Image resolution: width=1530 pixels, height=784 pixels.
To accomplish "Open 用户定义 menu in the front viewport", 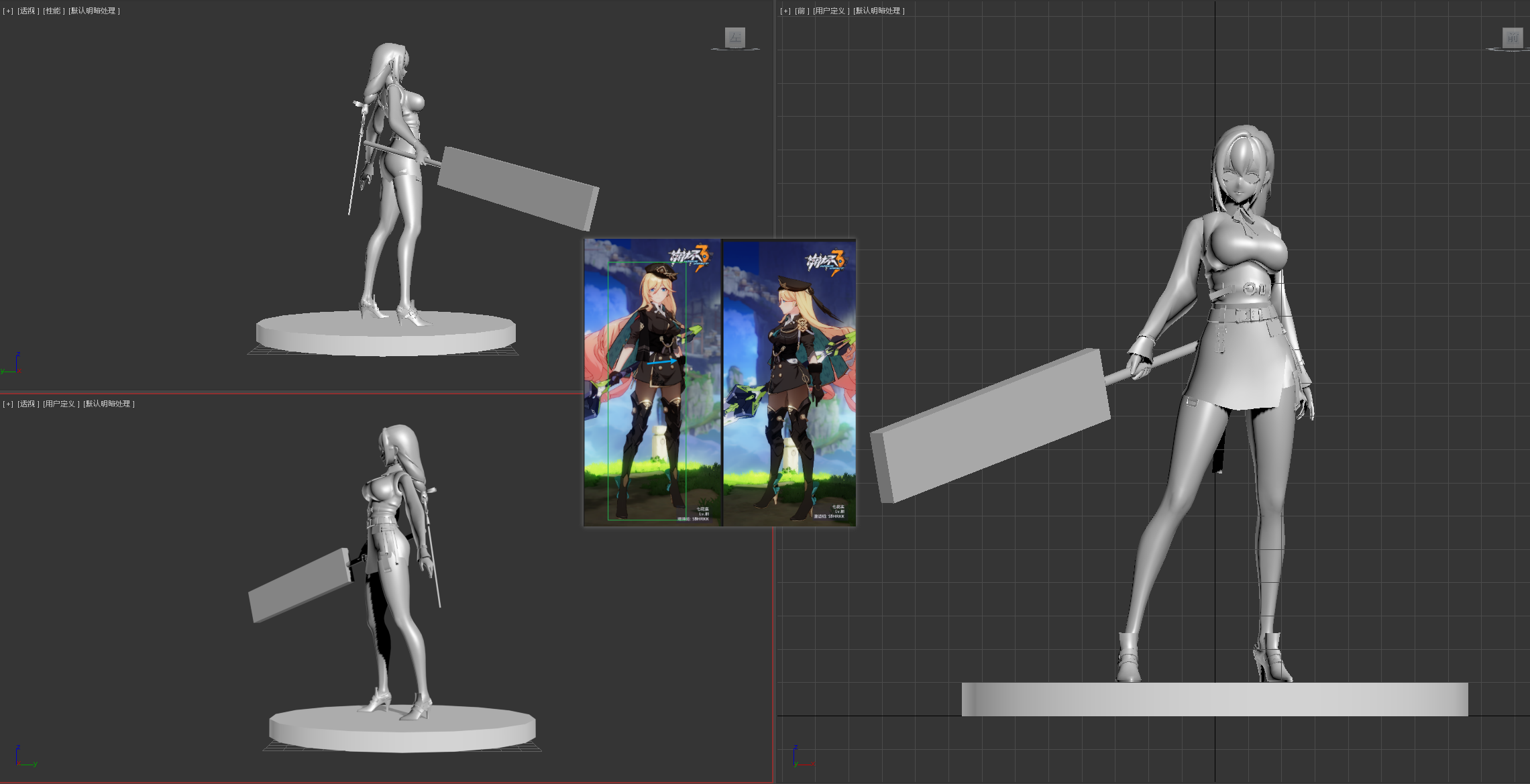I will (x=831, y=11).
